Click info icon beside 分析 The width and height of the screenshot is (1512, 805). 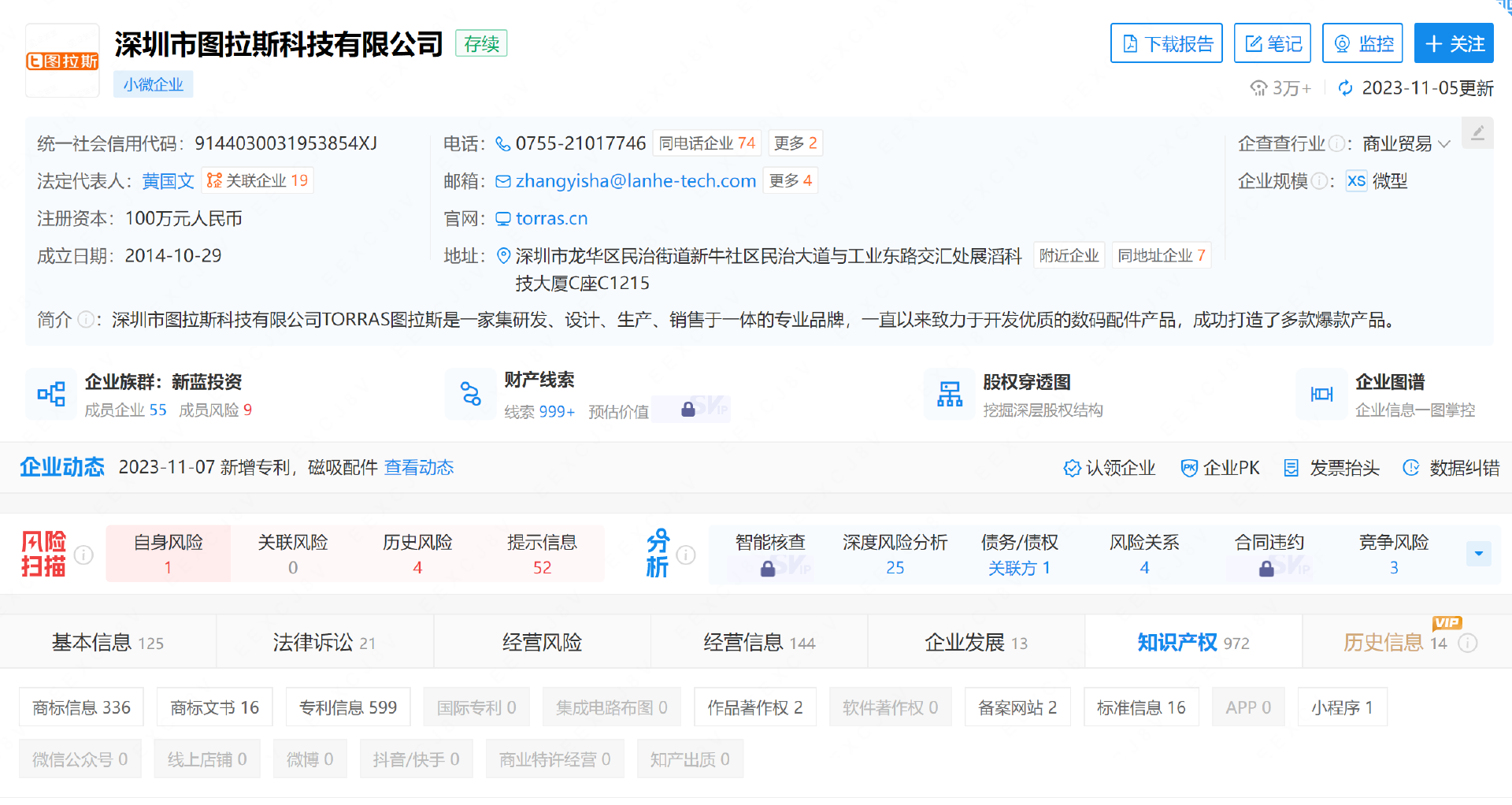click(686, 555)
